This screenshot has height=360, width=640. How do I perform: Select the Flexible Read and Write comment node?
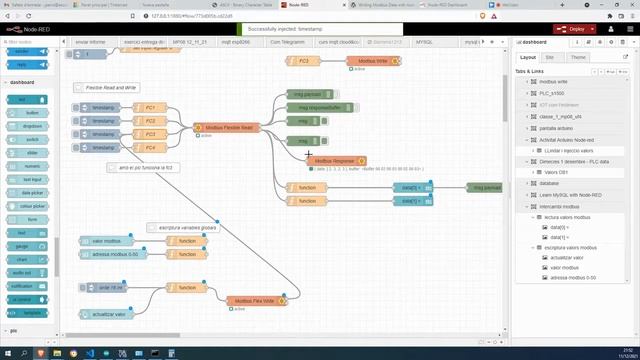click(107, 88)
